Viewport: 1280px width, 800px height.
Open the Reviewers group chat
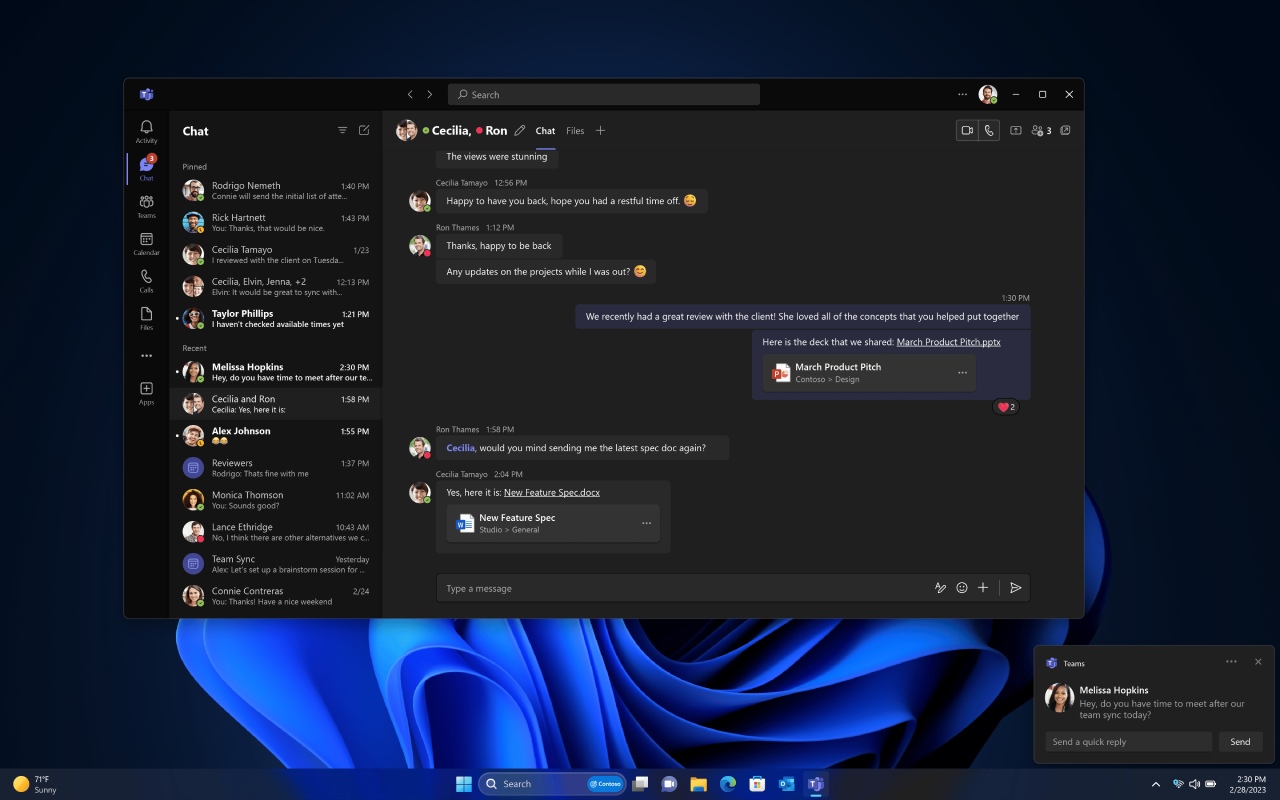click(x=275, y=468)
